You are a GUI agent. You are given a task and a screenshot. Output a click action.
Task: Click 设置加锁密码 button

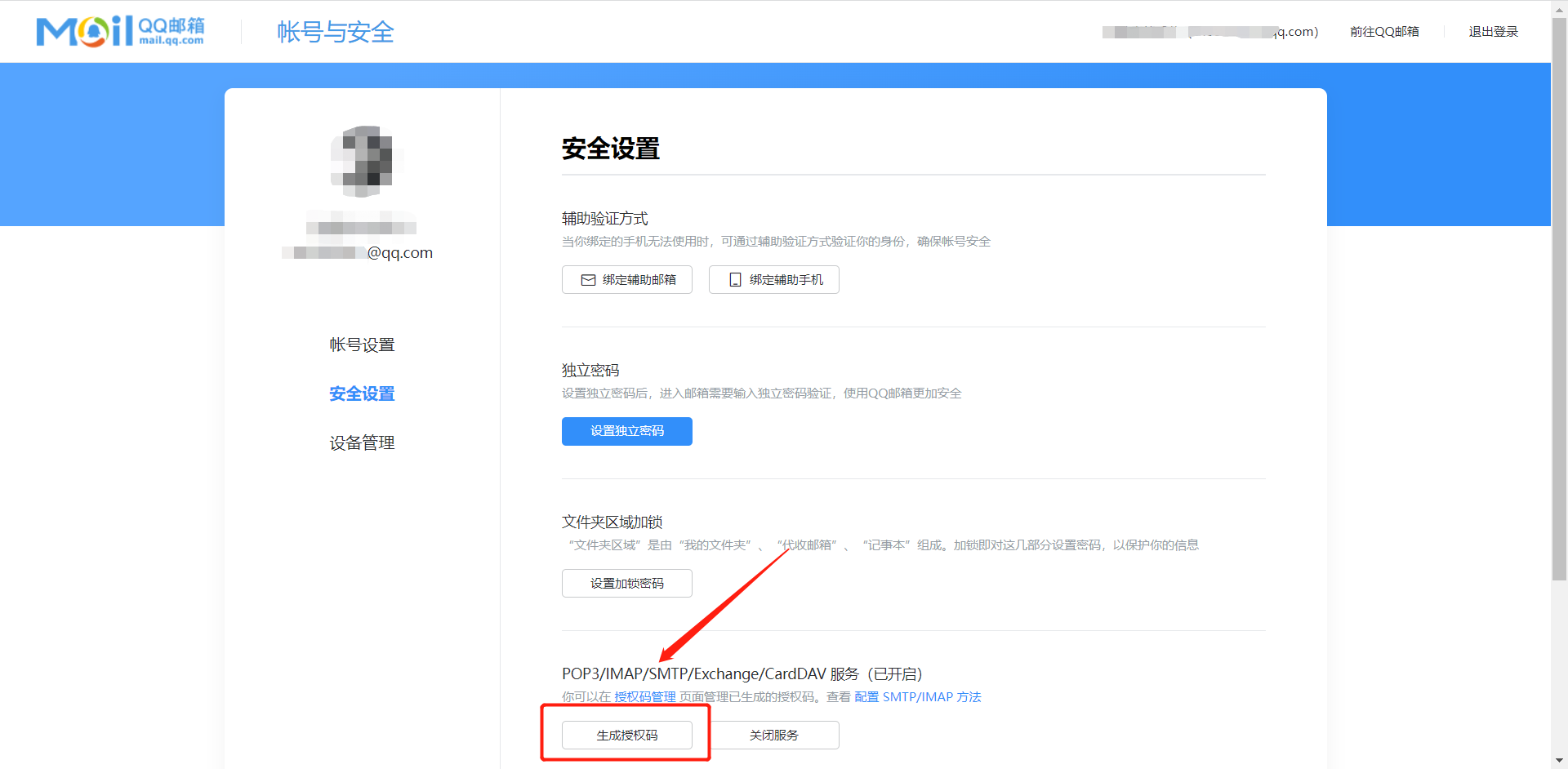point(627,584)
